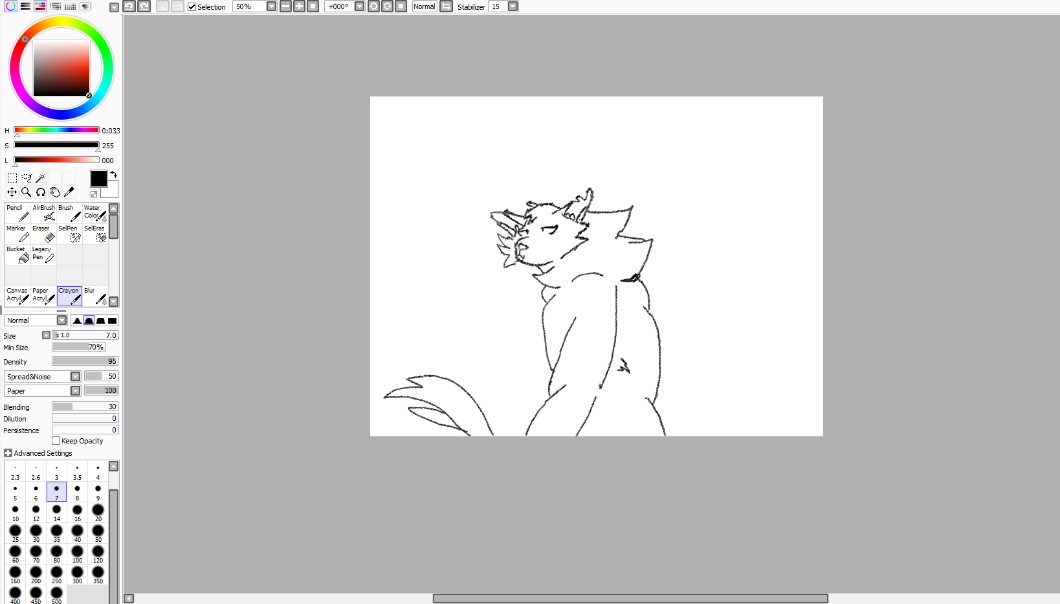Click the Density slider bar
This screenshot has width=1060, height=604.
[x=85, y=361]
